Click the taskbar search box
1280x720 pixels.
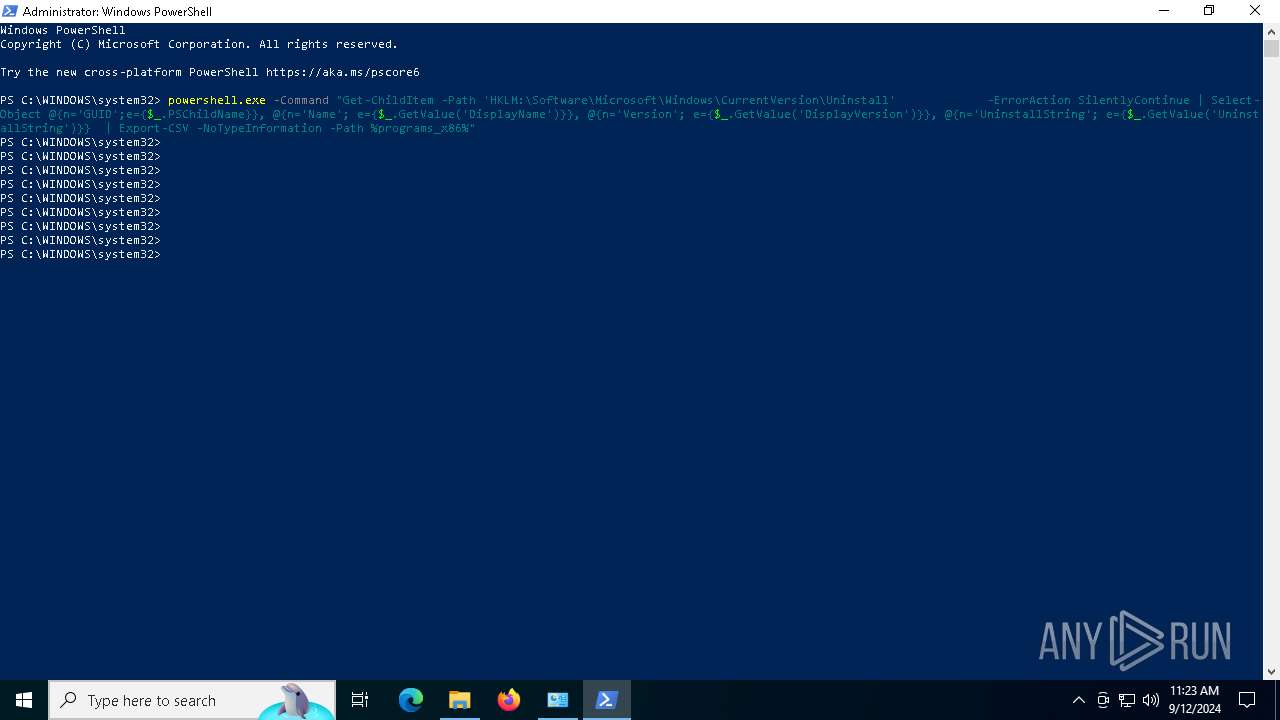pyautogui.click(x=192, y=700)
